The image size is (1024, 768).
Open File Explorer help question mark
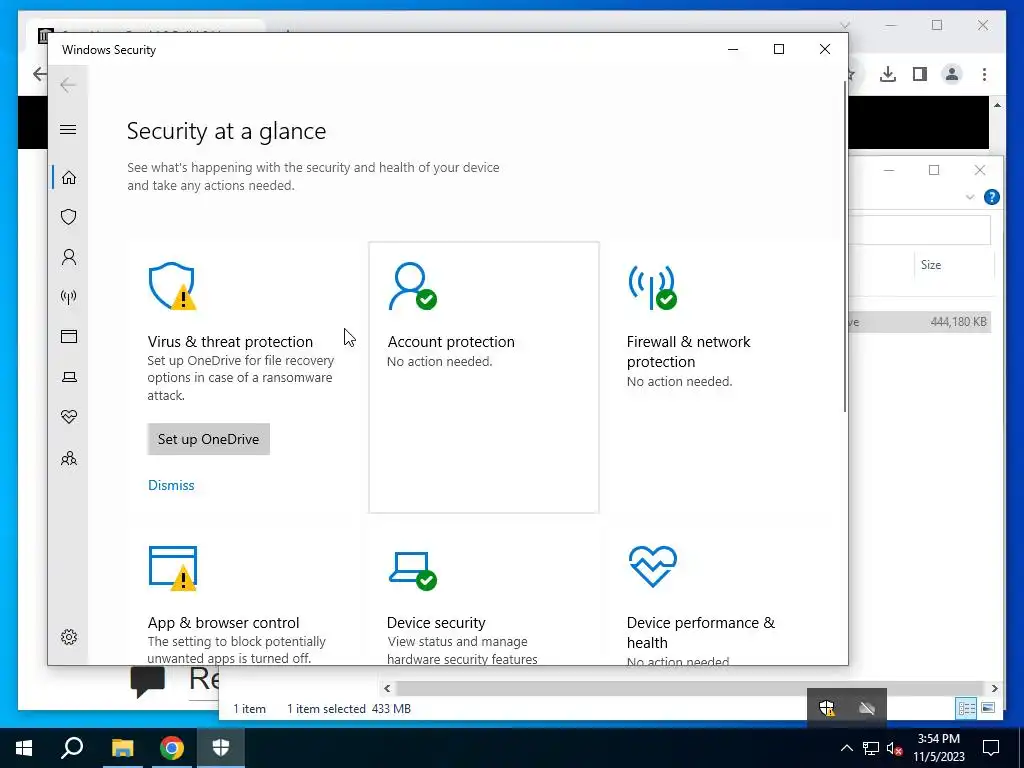pos(991,197)
